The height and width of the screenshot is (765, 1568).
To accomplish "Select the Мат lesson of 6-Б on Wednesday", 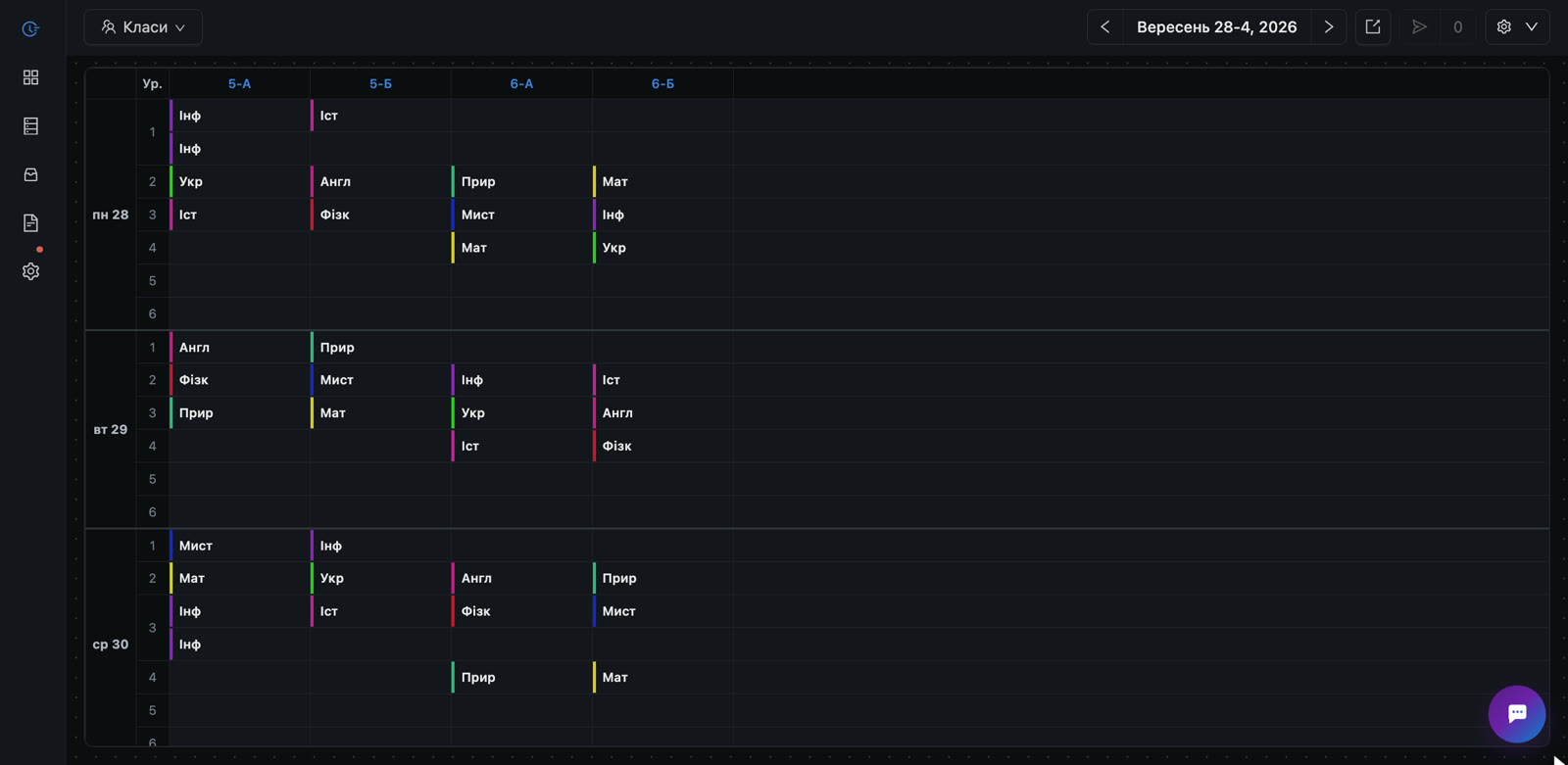I will (663, 678).
